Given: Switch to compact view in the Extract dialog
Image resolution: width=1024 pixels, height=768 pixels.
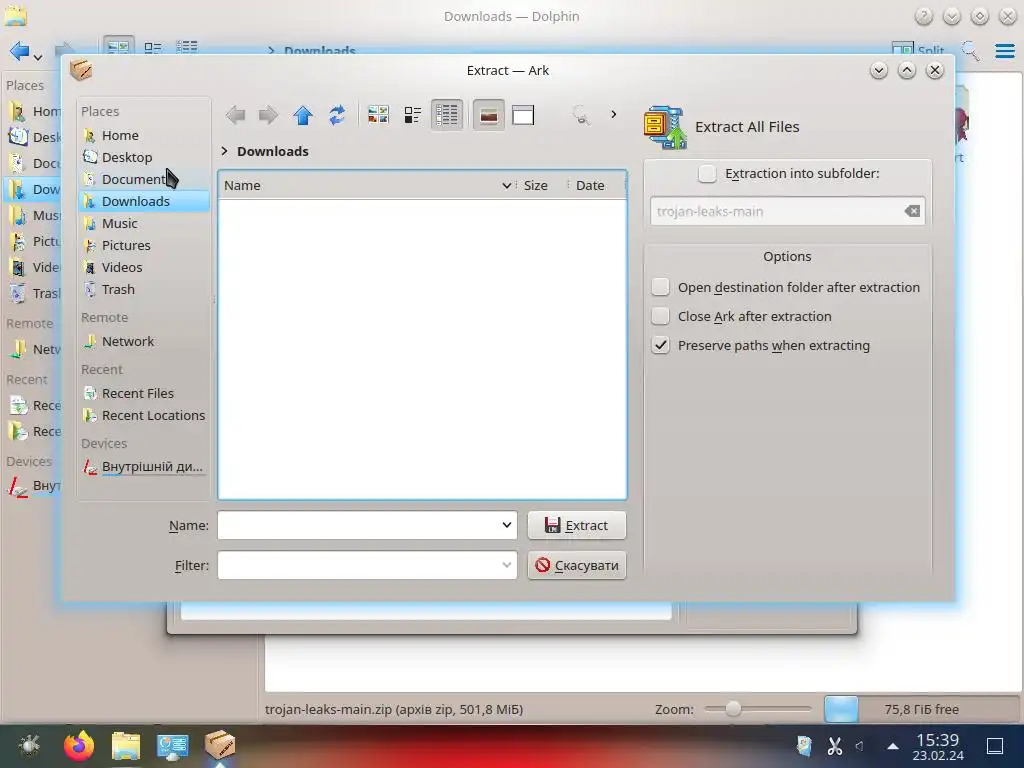Looking at the screenshot, I should [x=413, y=115].
